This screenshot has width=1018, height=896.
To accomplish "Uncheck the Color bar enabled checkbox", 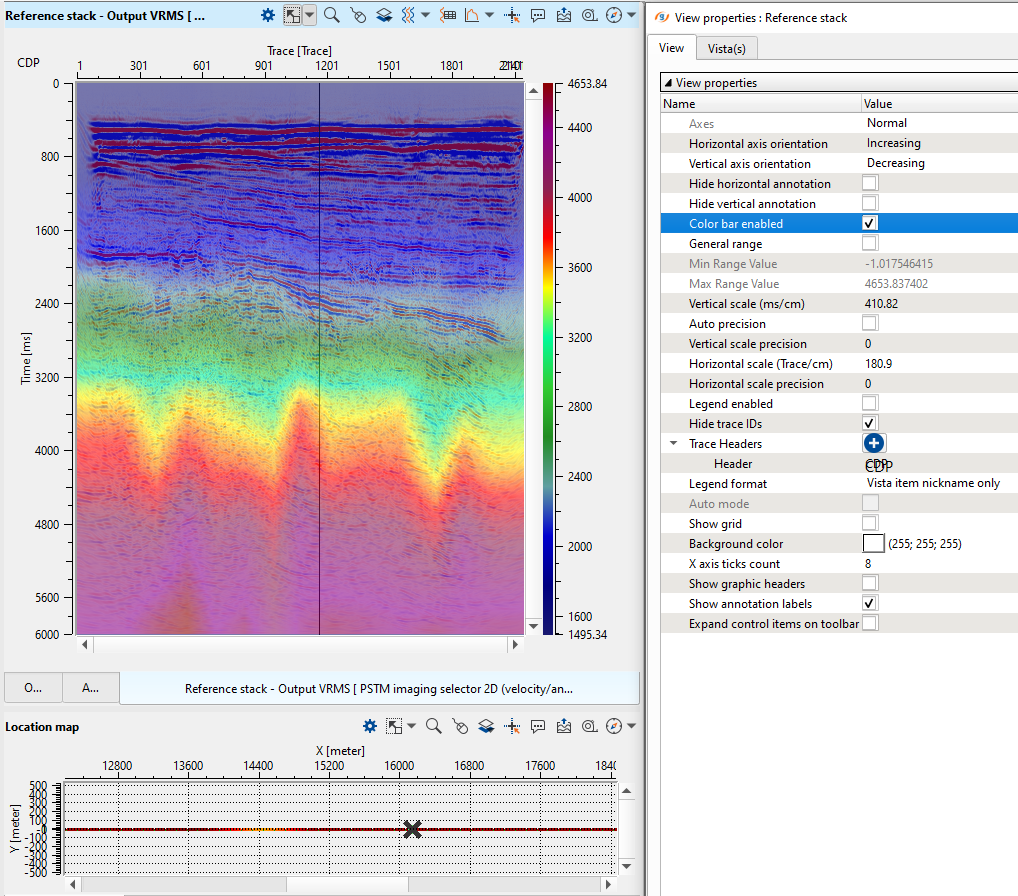I will 870,224.
